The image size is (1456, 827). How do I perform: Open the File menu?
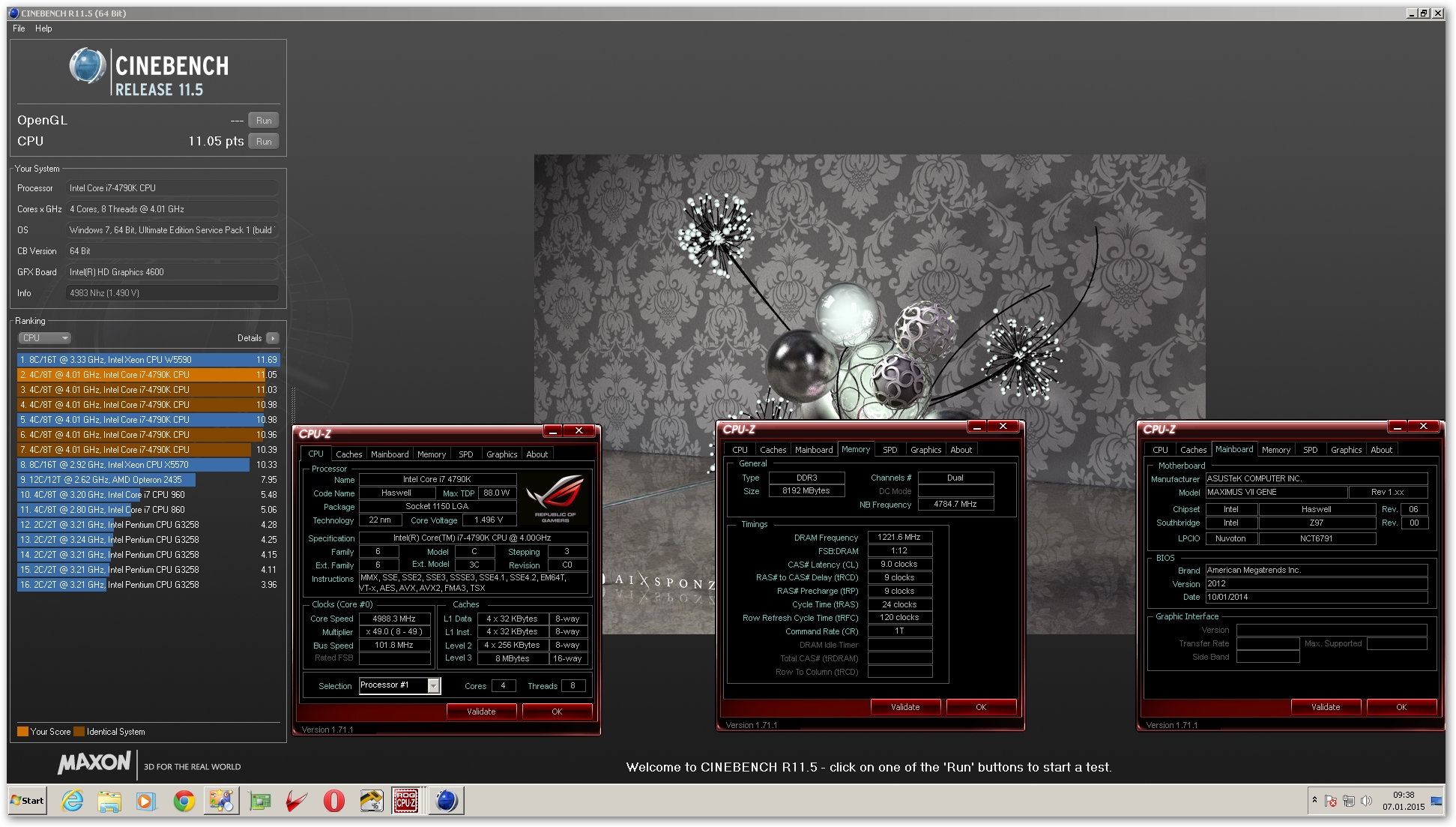coord(19,28)
